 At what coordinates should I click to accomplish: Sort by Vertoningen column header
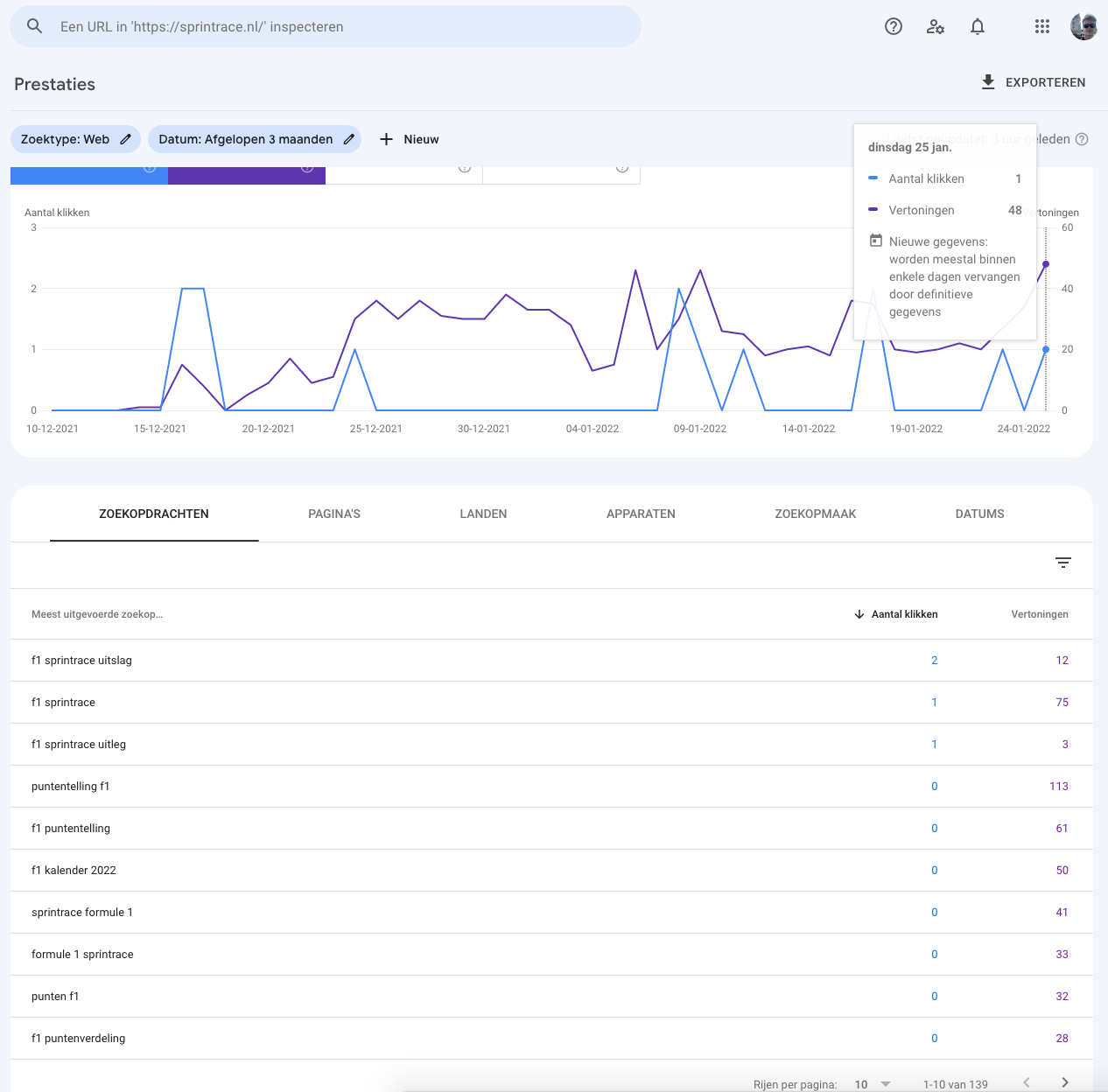coord(1040,614)
